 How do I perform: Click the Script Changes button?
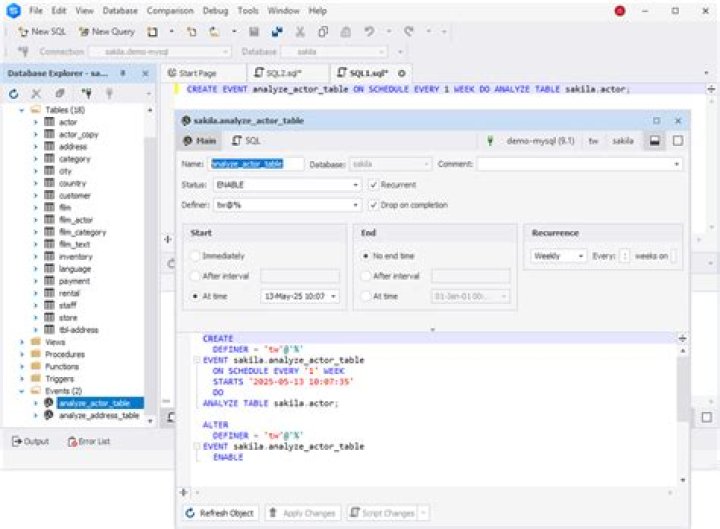(382, 513)
